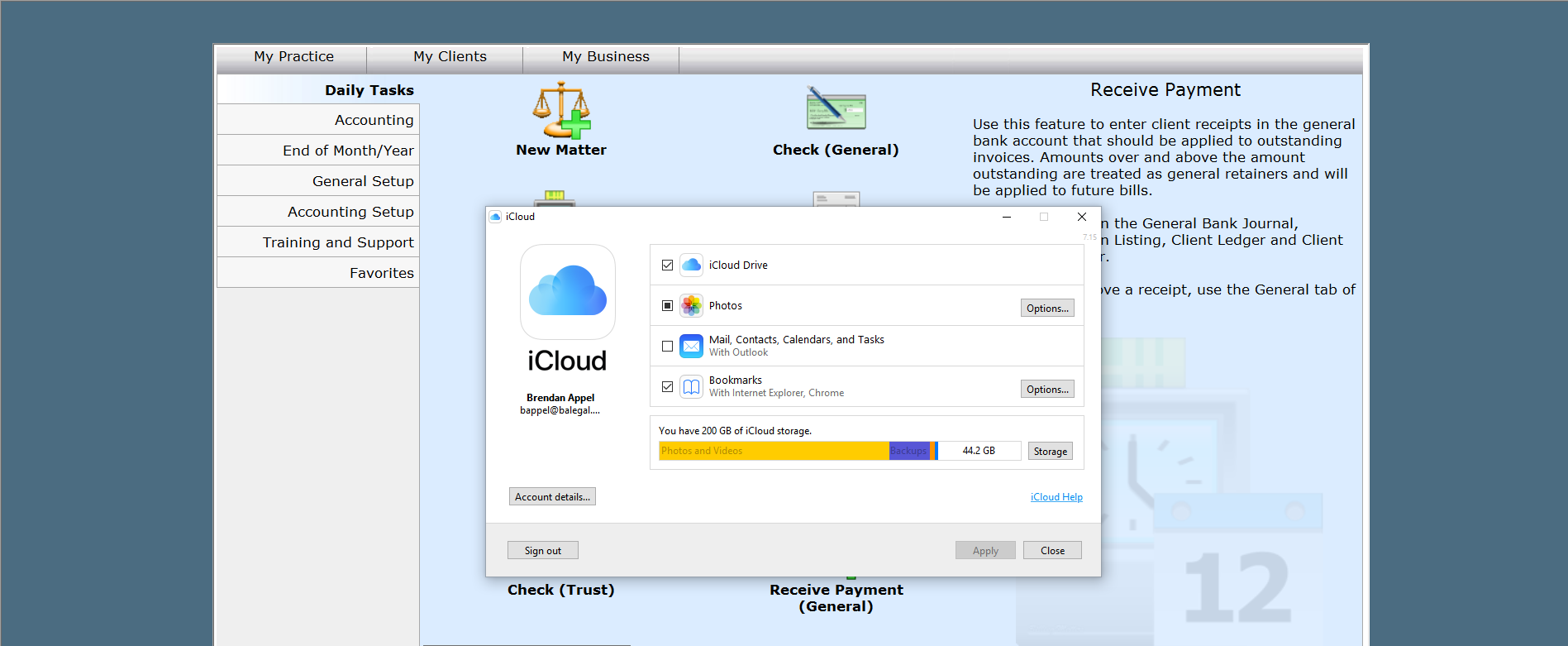Open the iCloud Help link

pyautogui.click(x=1056, y=497)
